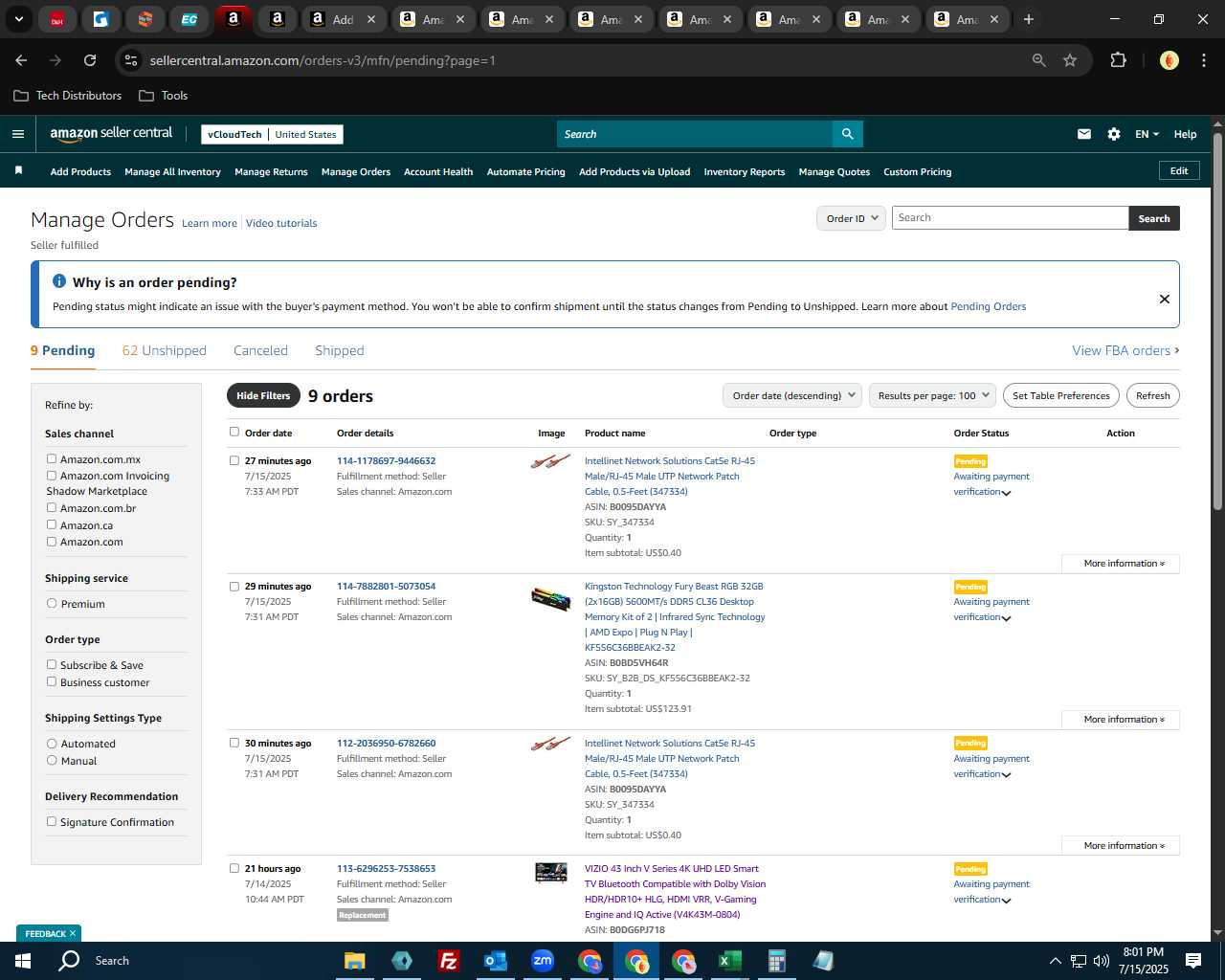
Task: Check the Business customer order type
Action: click(x=52, y=681)
